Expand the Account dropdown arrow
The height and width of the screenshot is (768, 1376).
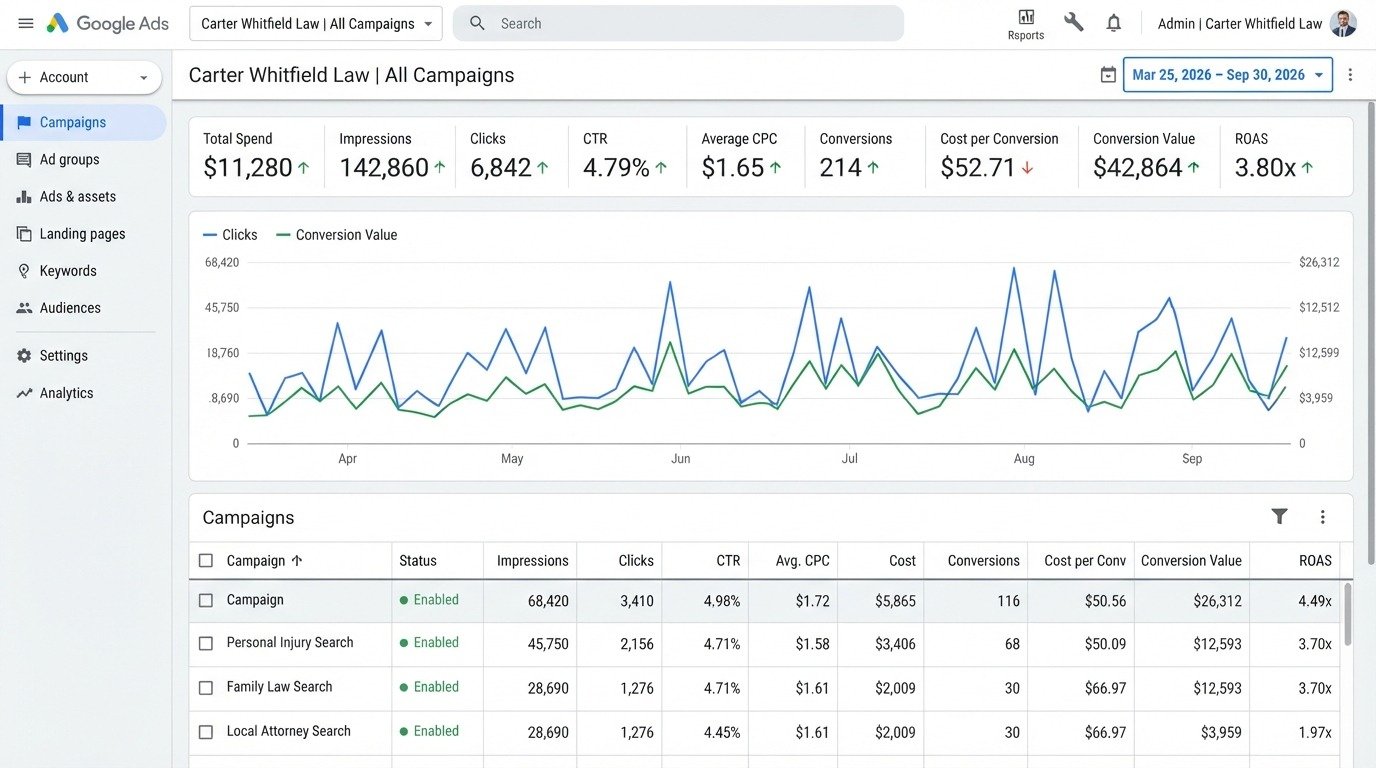coord(143,77)
